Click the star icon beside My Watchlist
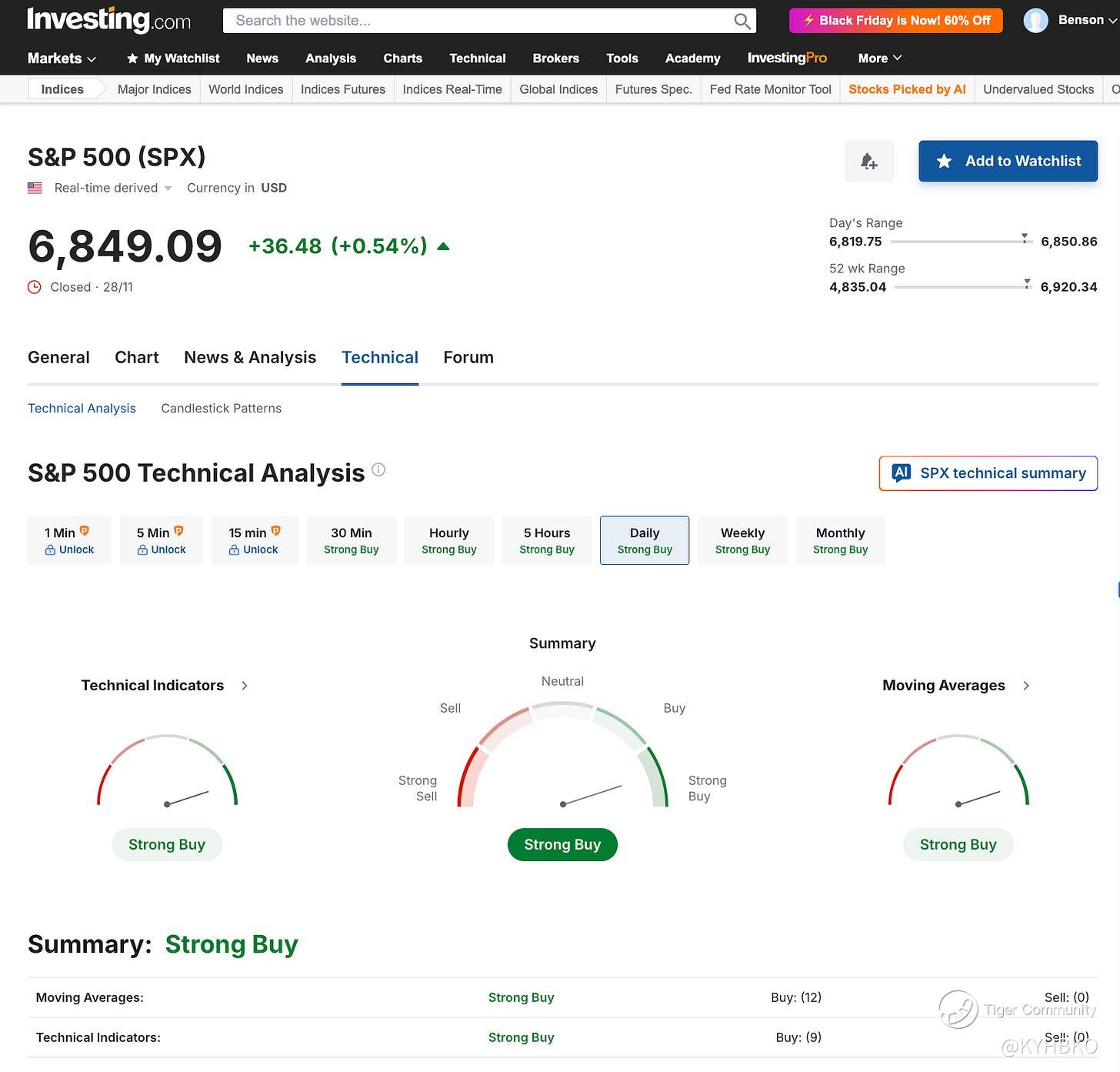The height and width of the screenshot is (1072, 1120). [132, 58]
